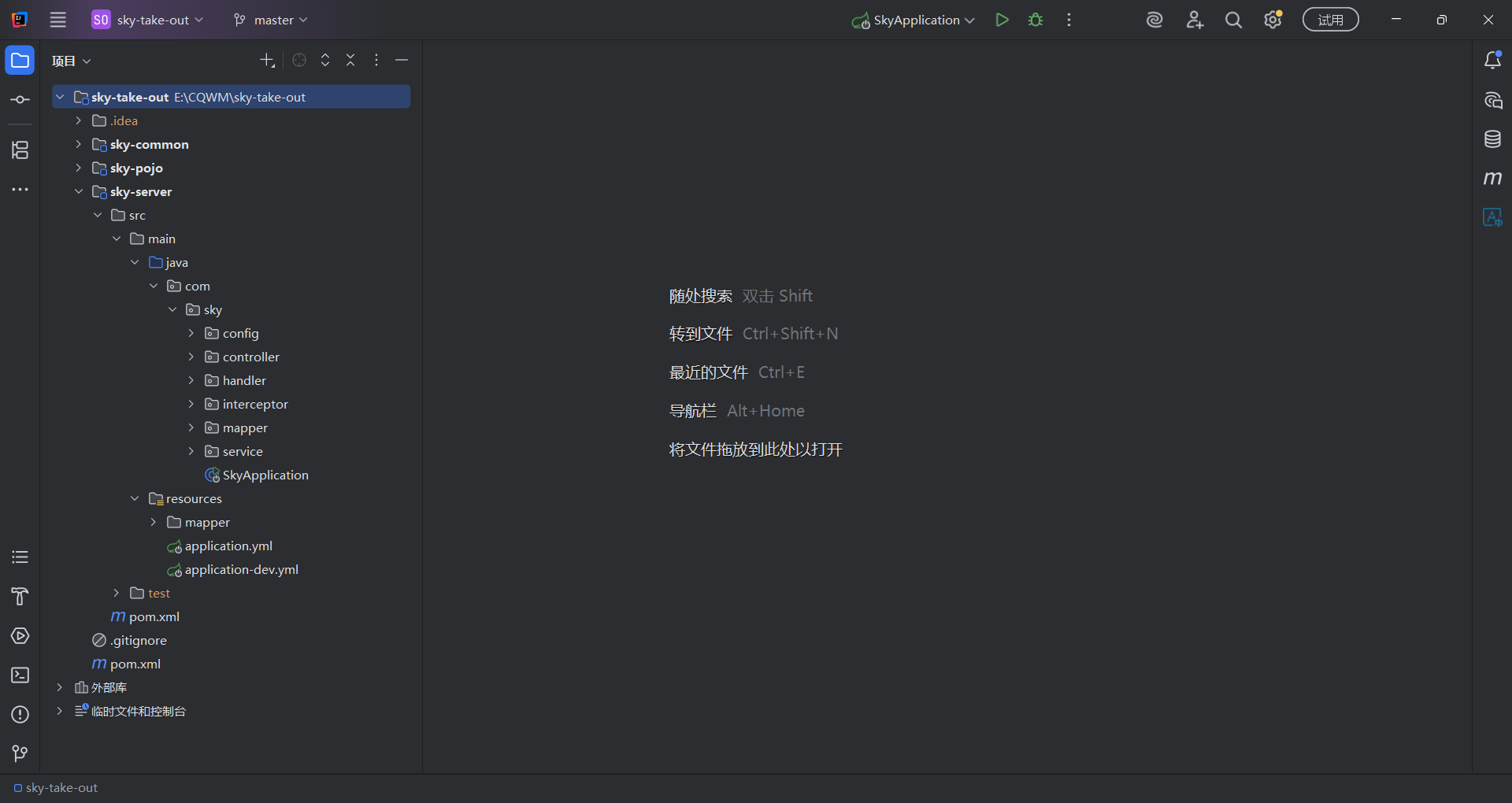Select application-dev.yml in the tree
The width and height of the screenshot is (1512, 803).
click(241, 570)
